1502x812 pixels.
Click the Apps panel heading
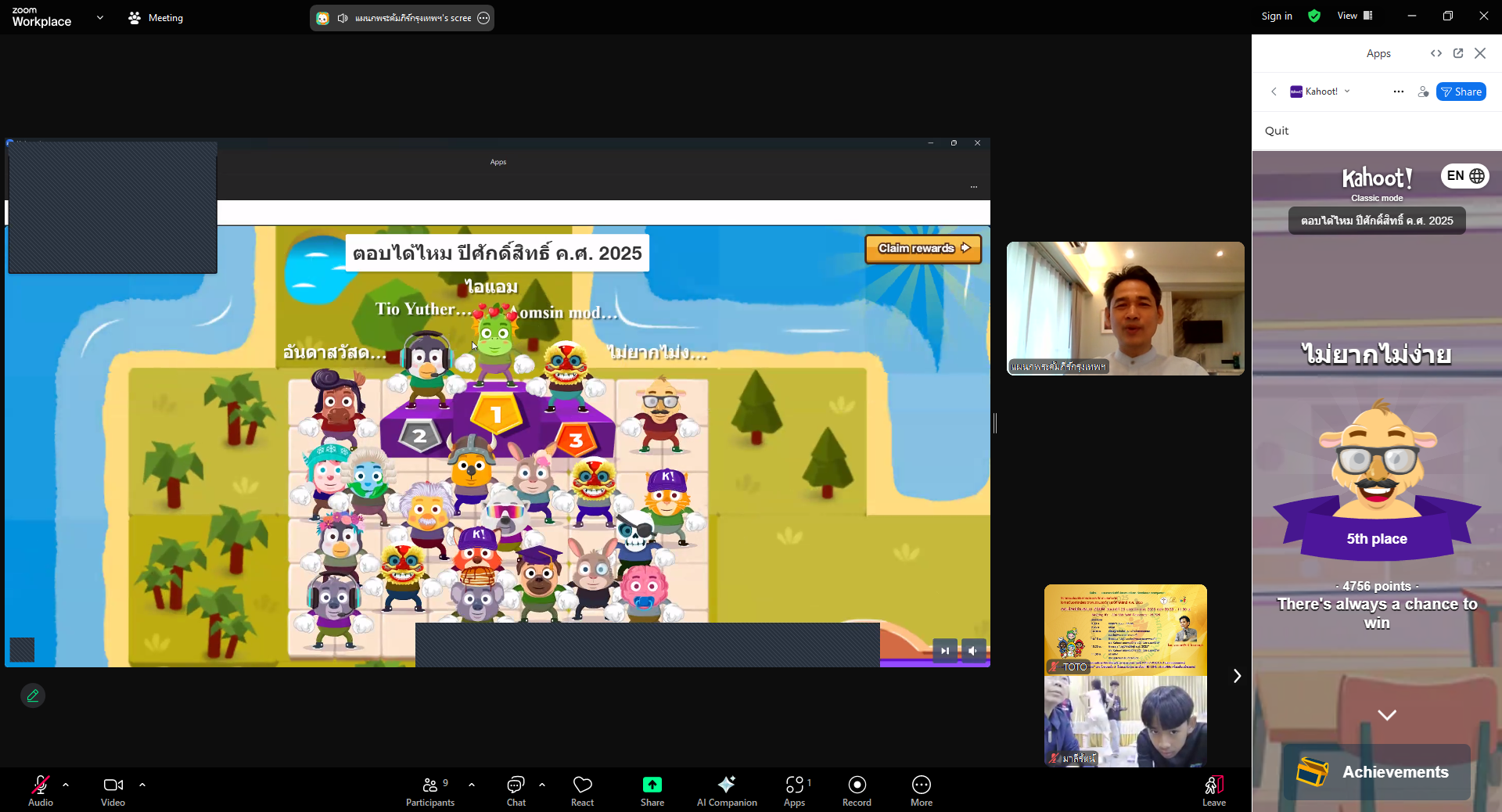pyautogui.click(x=1378, y=53)
